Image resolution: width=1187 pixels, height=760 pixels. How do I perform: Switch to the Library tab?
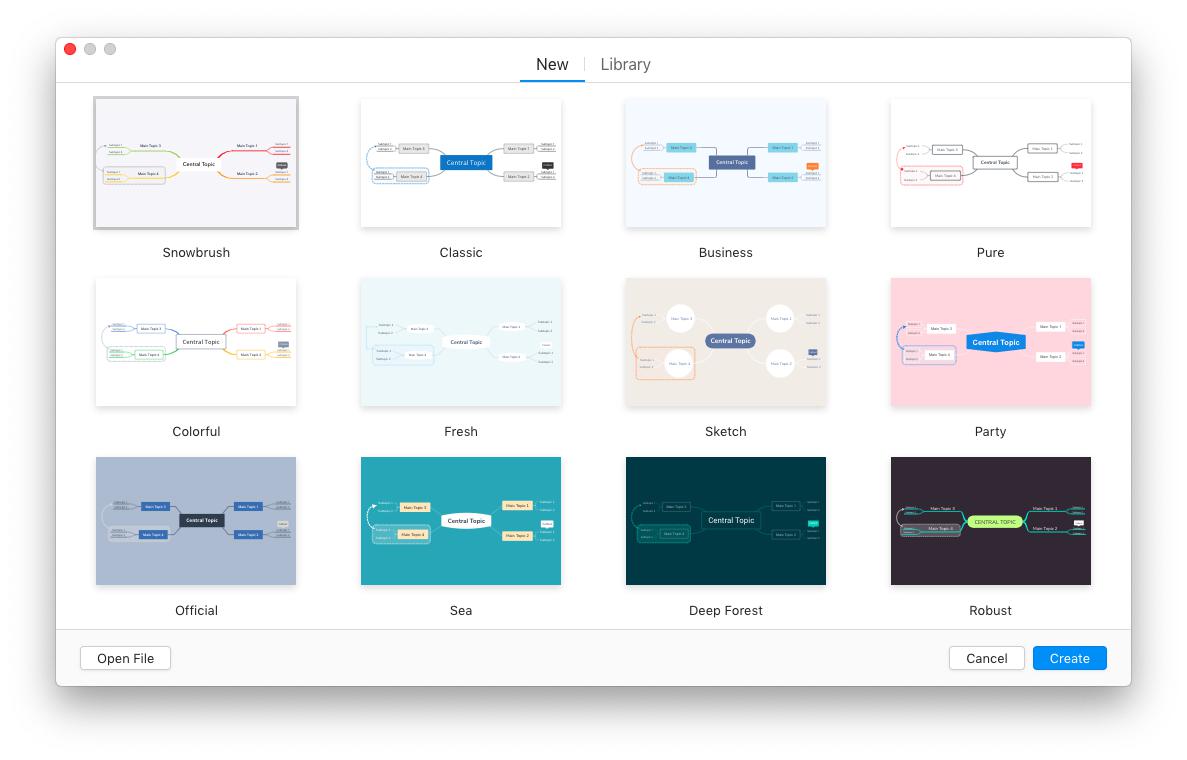click(x=625, y=64)
